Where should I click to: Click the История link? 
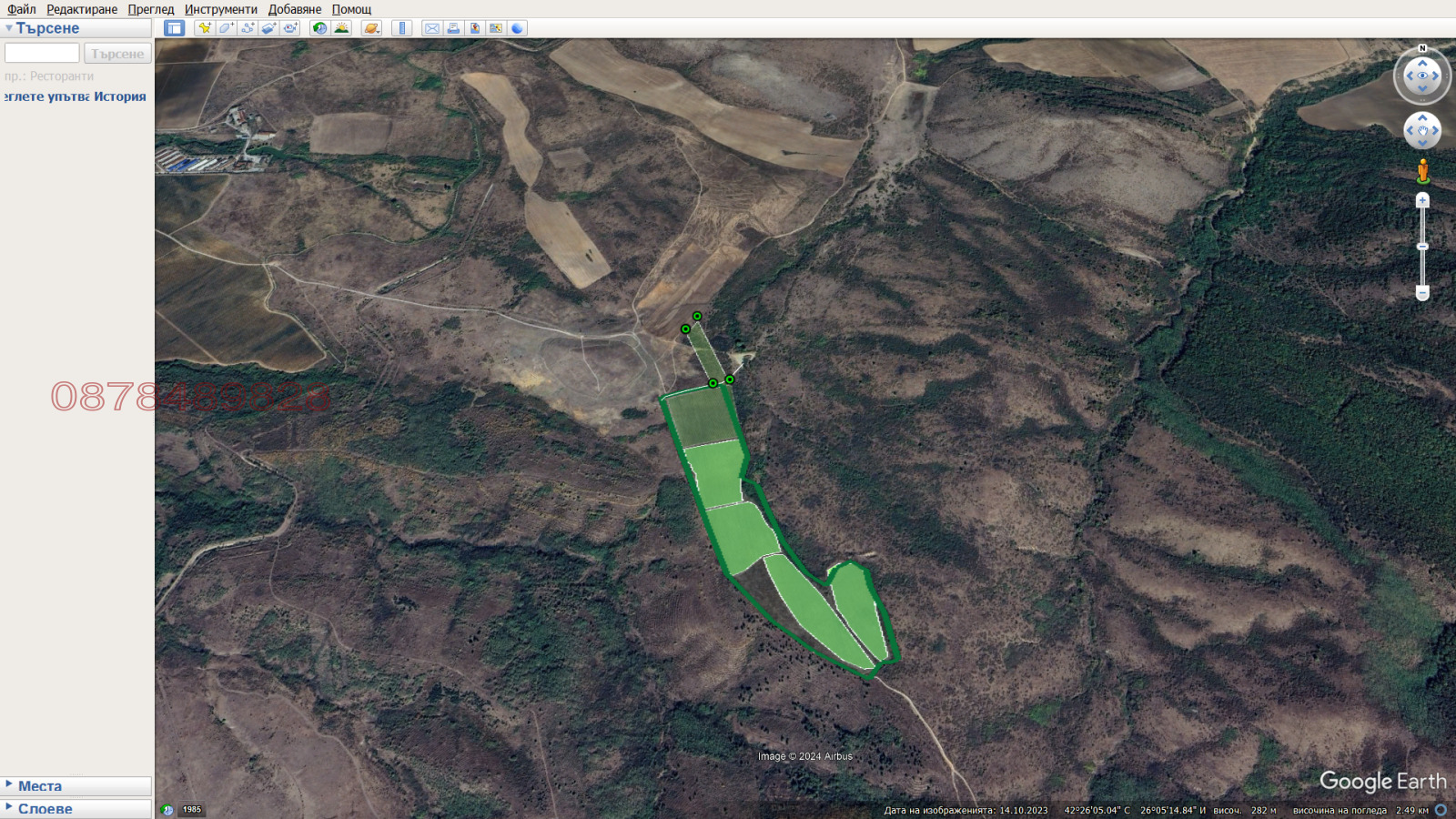119,96
